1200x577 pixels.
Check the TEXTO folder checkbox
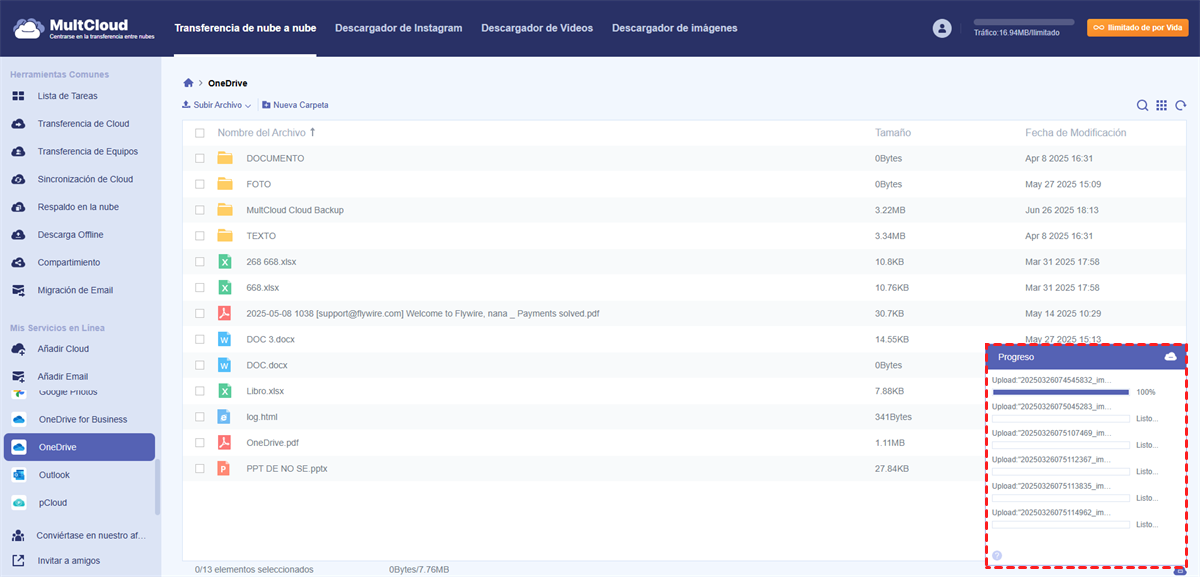200,236
